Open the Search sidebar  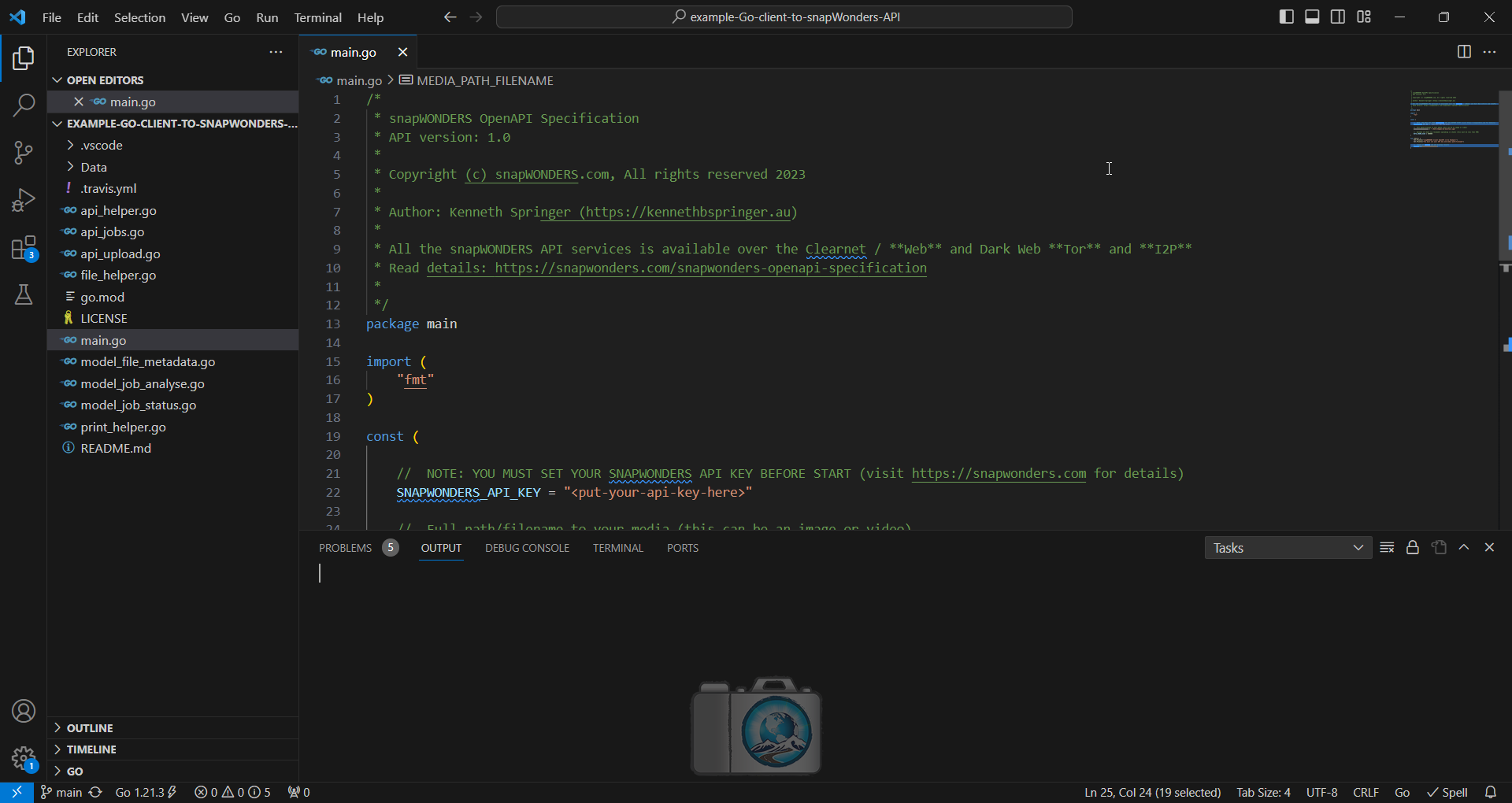click(24, 104)
